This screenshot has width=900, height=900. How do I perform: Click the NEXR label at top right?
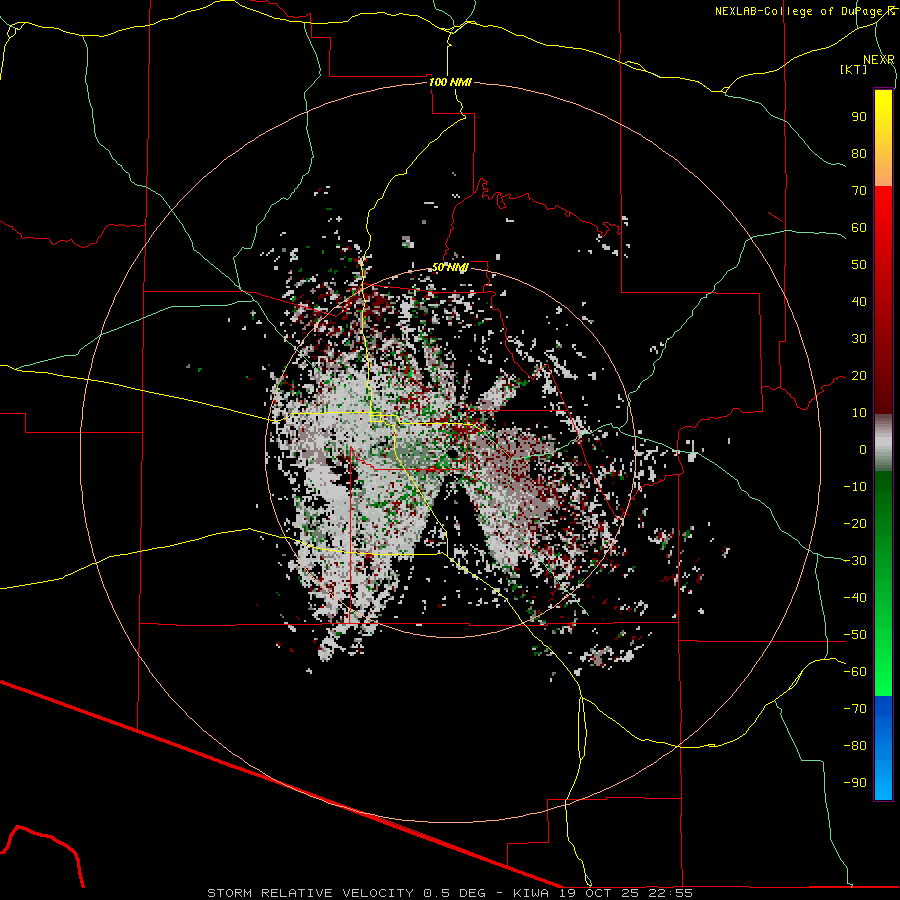[x=879, y=60]
